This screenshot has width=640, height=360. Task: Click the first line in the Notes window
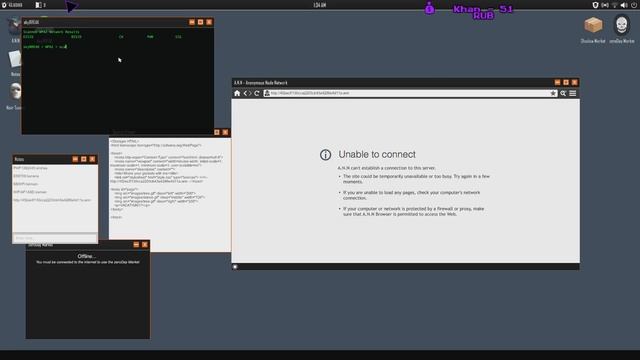[x=30, y=168]
